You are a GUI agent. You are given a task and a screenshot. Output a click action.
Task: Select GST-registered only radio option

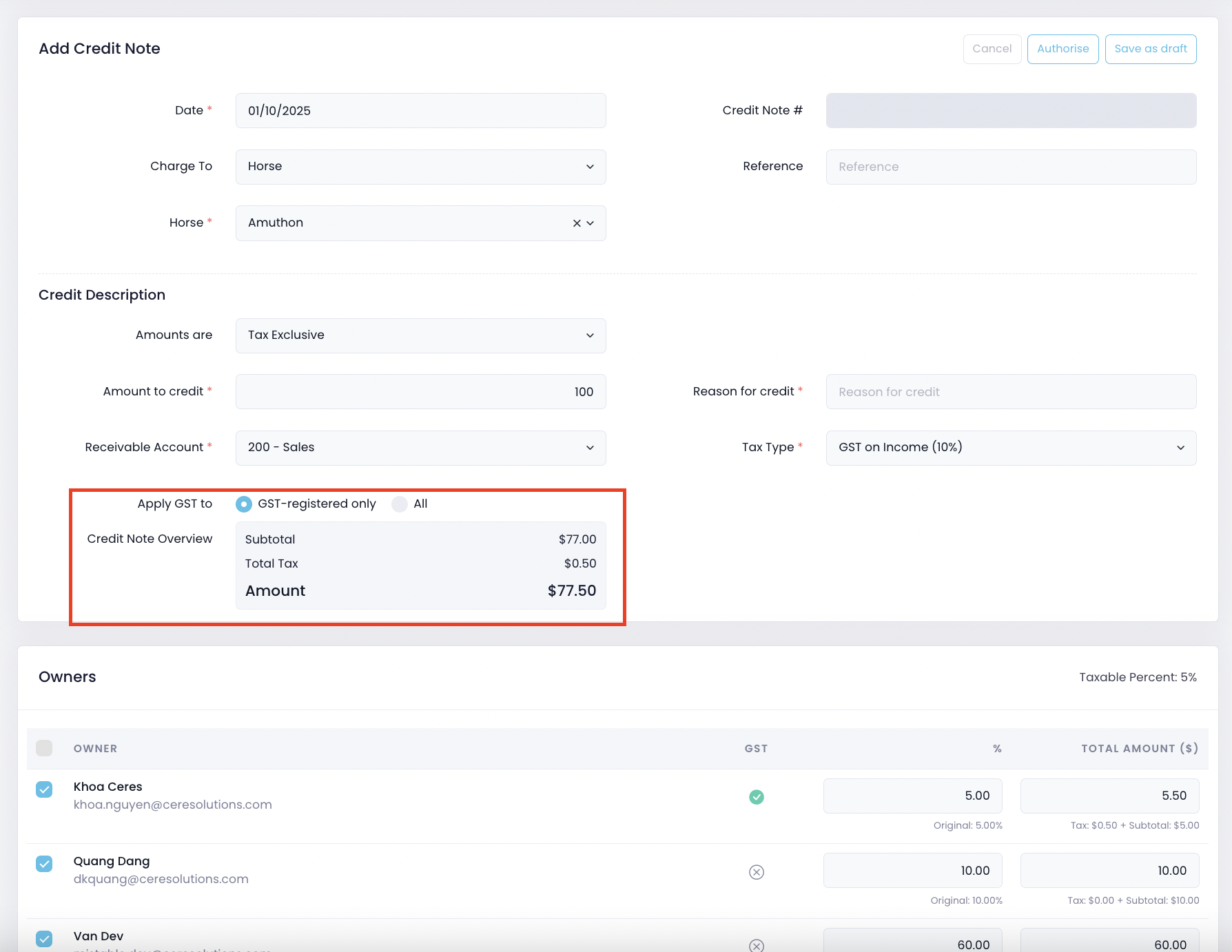(x=244, y=504)
